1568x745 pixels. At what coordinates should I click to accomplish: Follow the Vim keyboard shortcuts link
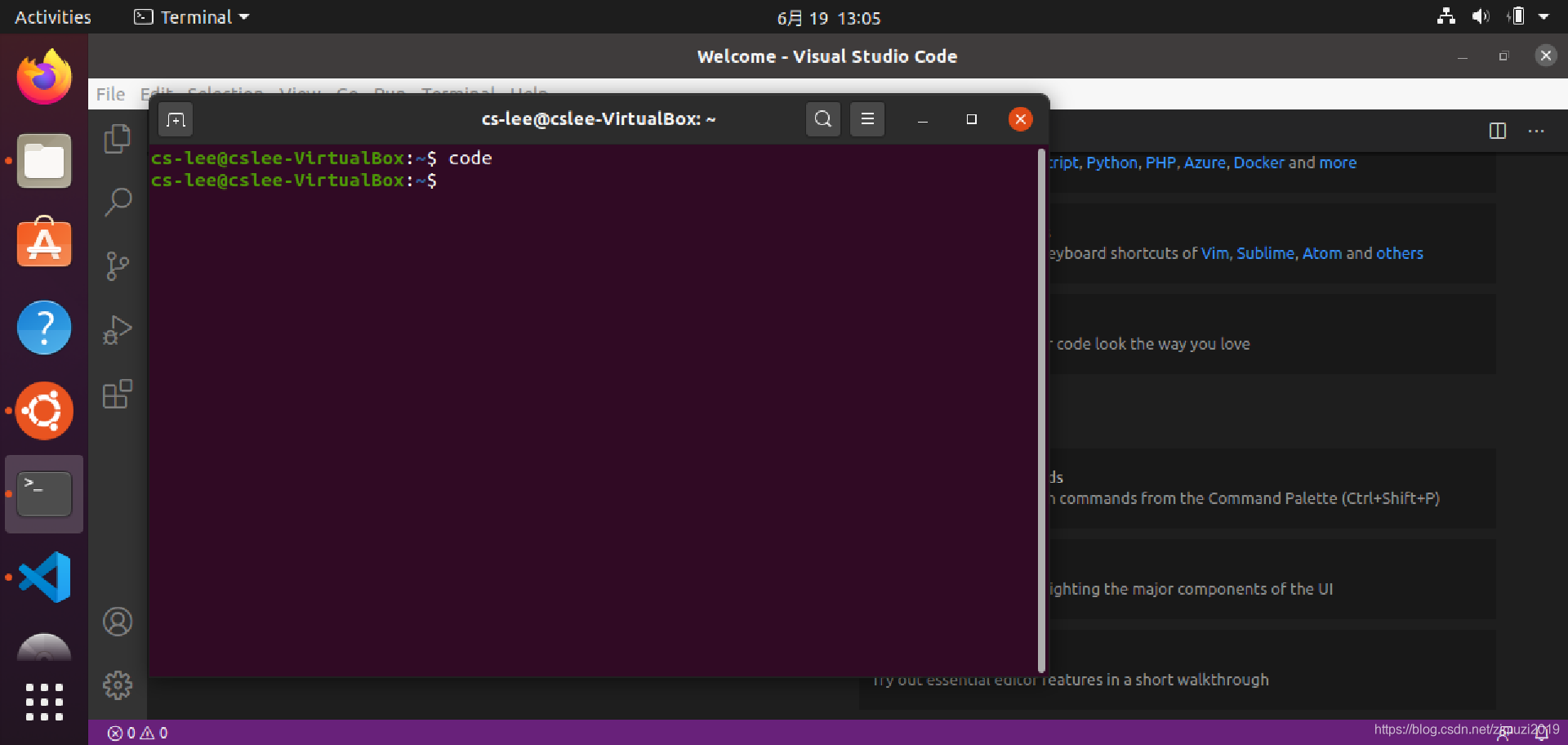[x=1214, y=253]
